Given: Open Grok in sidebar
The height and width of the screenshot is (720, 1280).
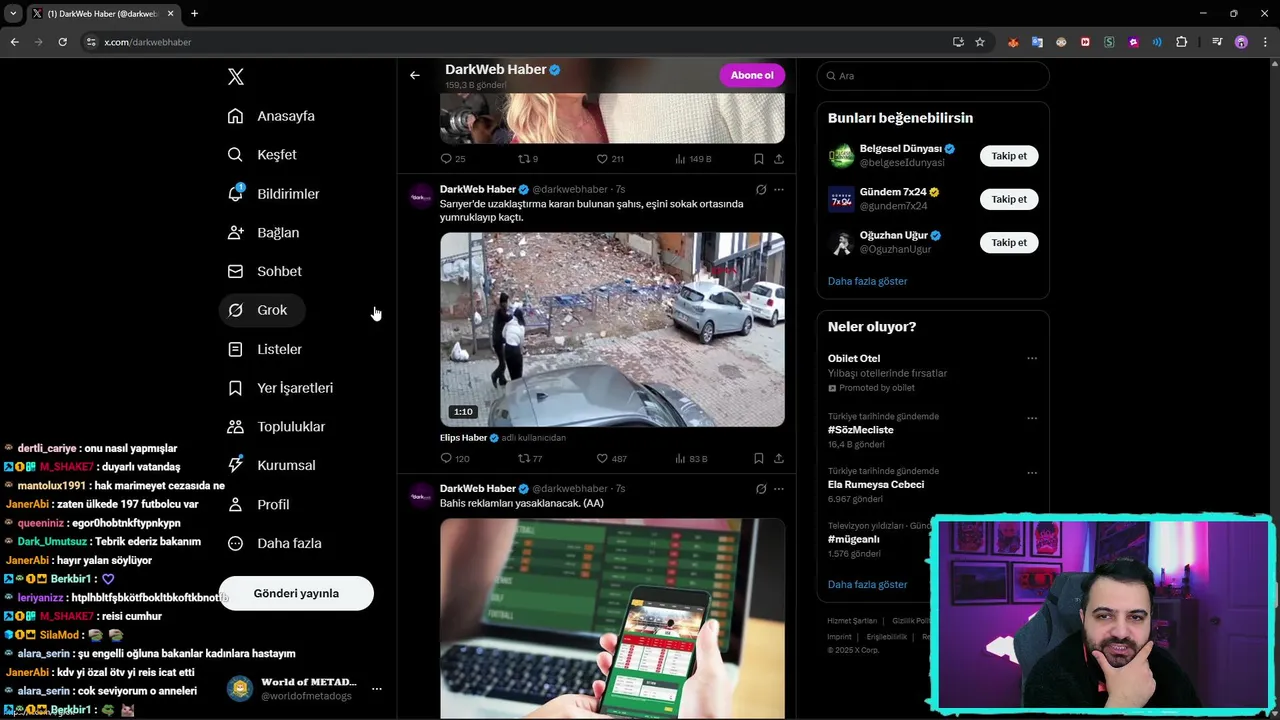Looking at the screenshot, I should click(x=262, y=310).
